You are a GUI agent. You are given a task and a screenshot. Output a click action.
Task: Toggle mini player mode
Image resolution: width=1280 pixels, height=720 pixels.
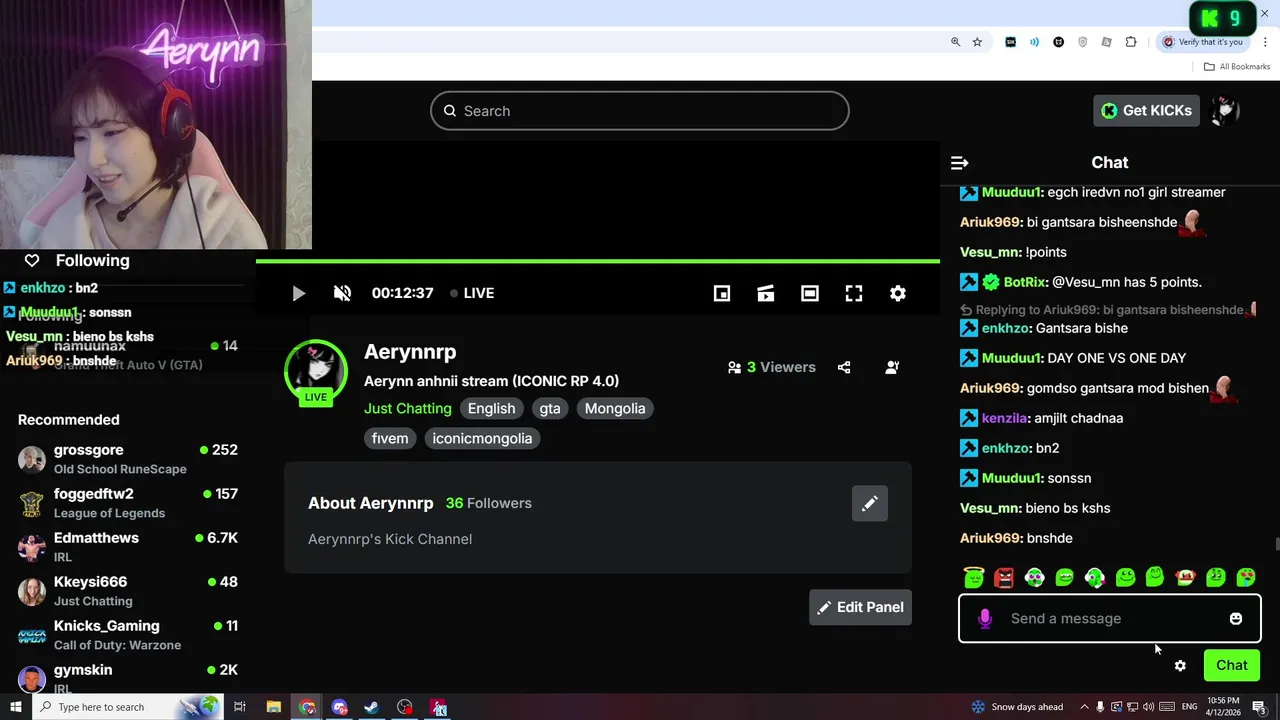[722, 293]
